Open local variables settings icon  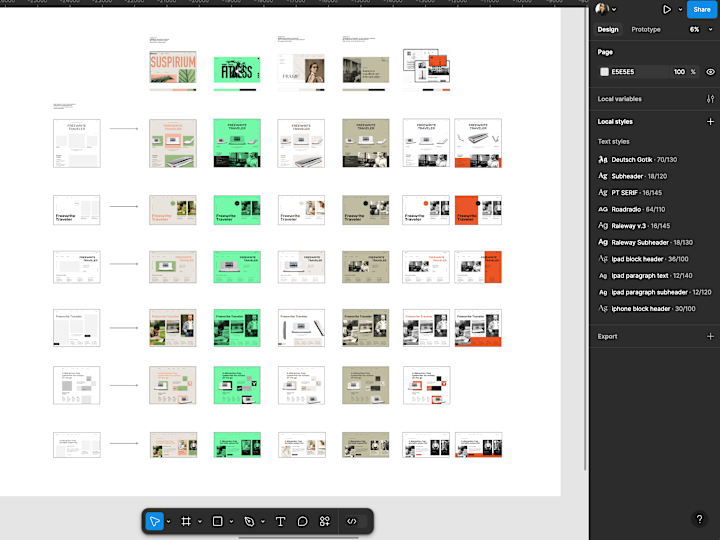[710, 99]
